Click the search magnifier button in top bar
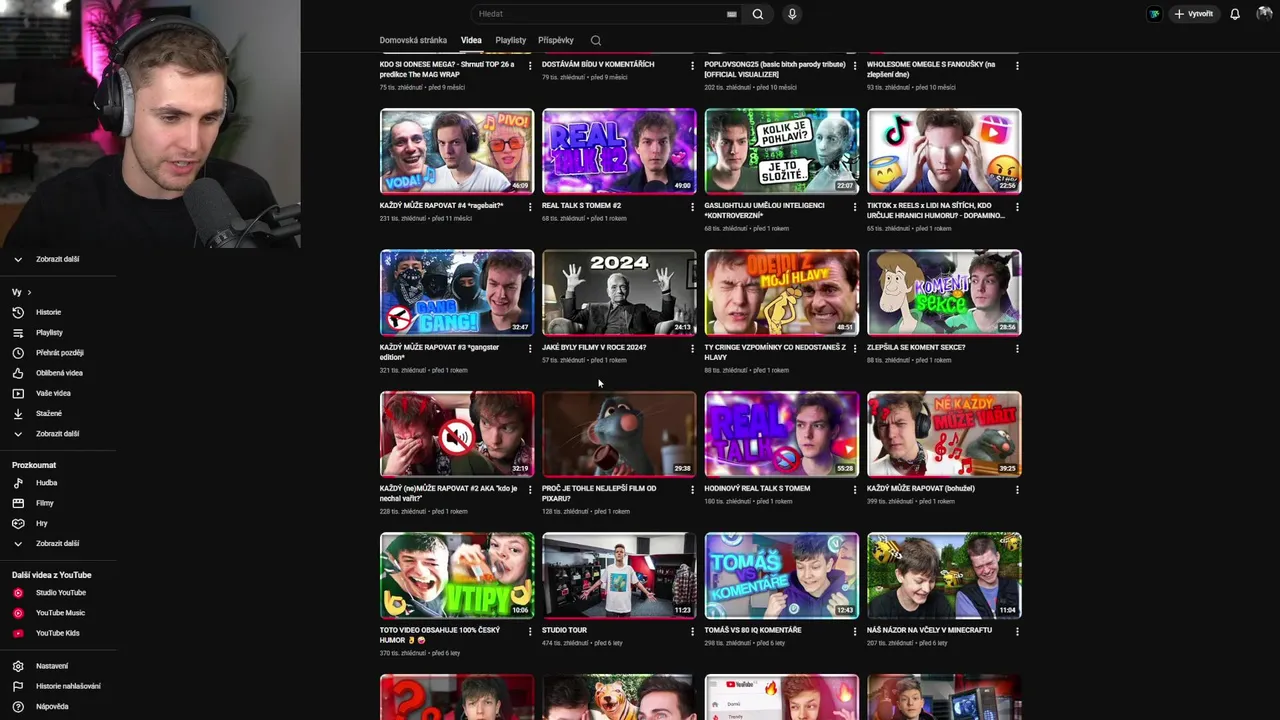 point(758,14)
